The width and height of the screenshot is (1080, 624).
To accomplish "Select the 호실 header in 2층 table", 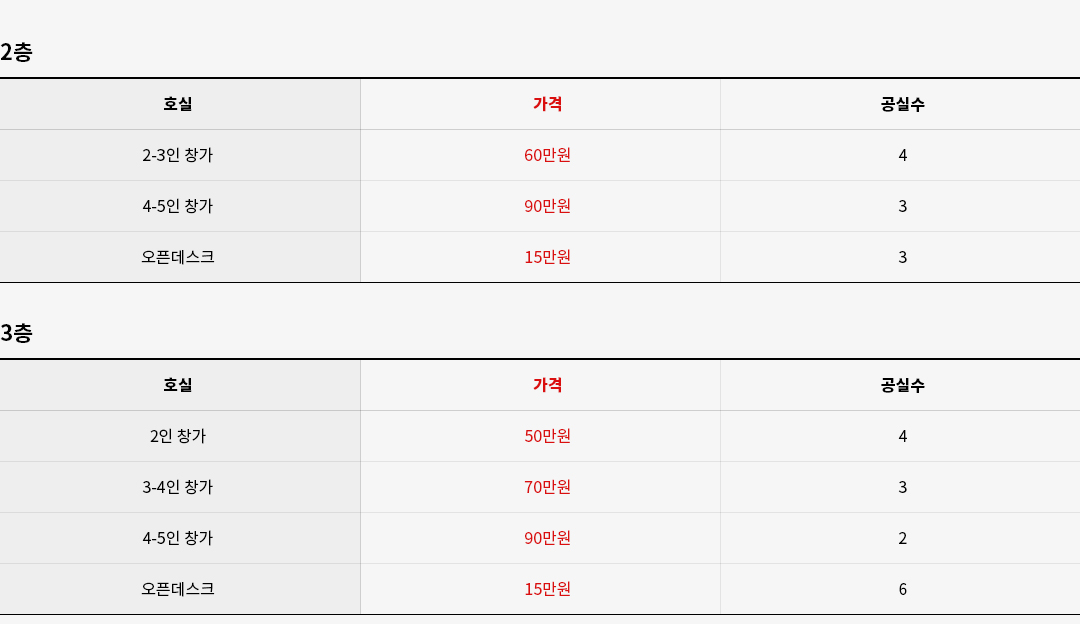I will (x=178, y=104).
